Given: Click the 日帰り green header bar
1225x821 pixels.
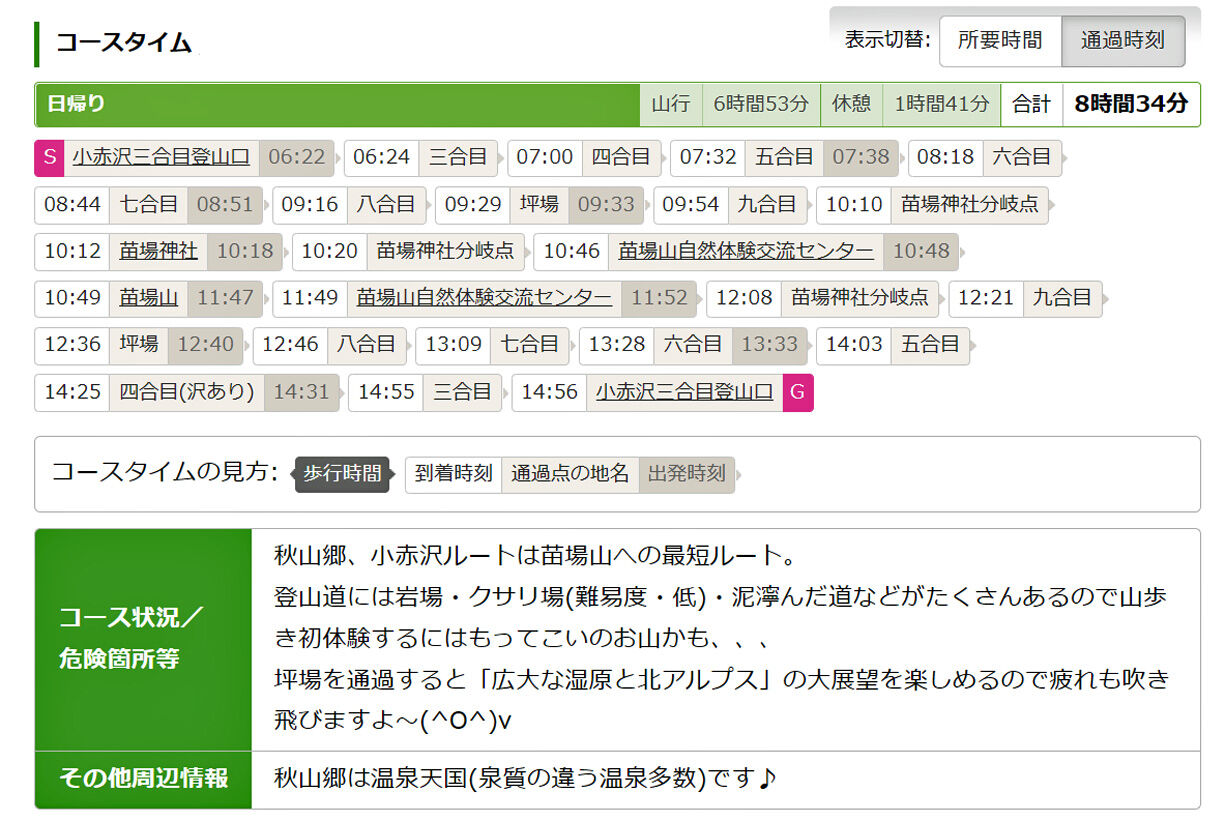Looking at the screenshot, I should [x=338, y=104].
